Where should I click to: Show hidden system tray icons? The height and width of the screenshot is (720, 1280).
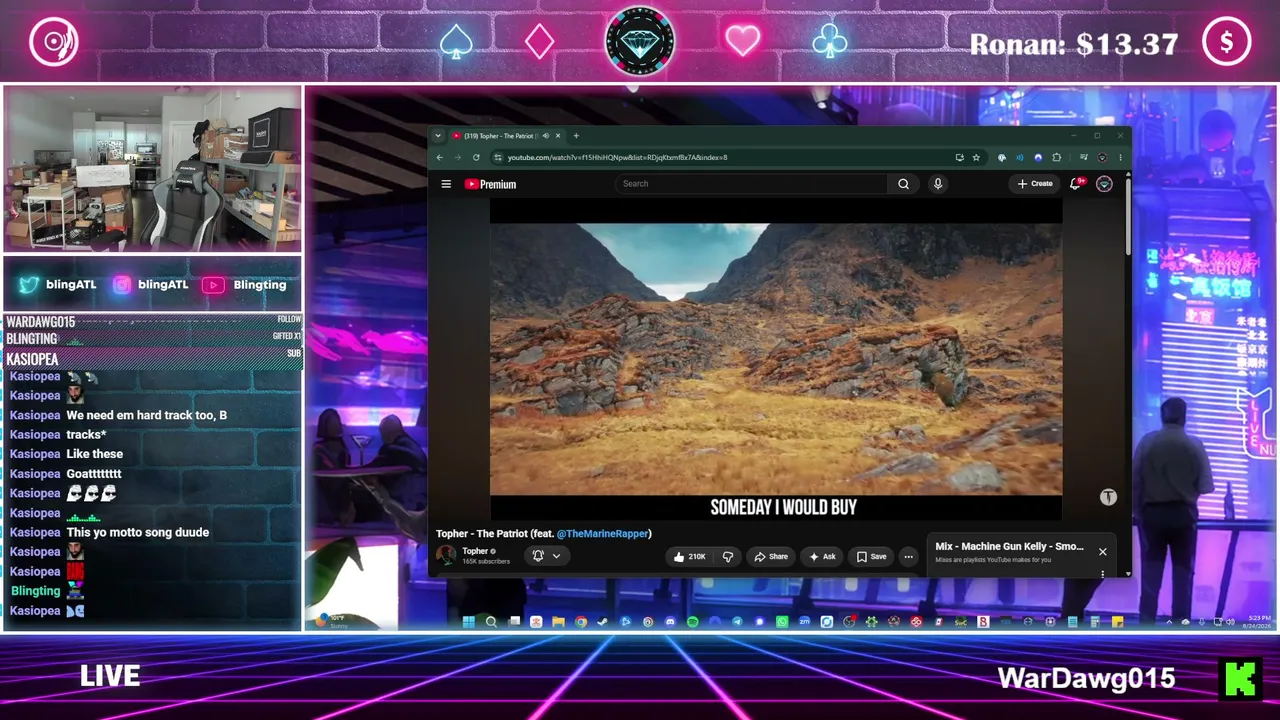(x=1169, y=622)
